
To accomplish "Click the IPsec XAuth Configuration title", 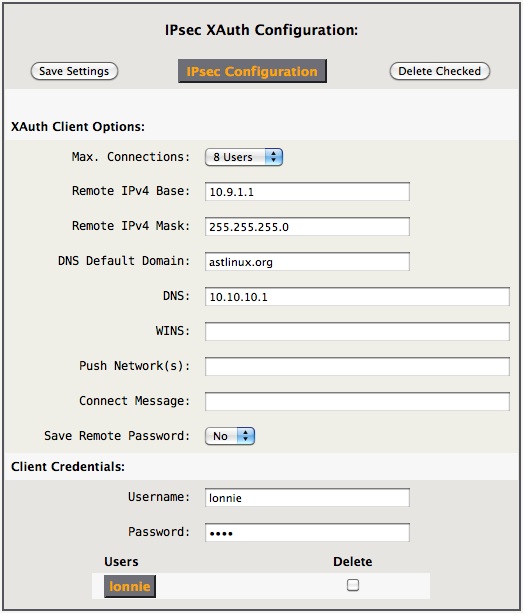I will coord(261,30).
